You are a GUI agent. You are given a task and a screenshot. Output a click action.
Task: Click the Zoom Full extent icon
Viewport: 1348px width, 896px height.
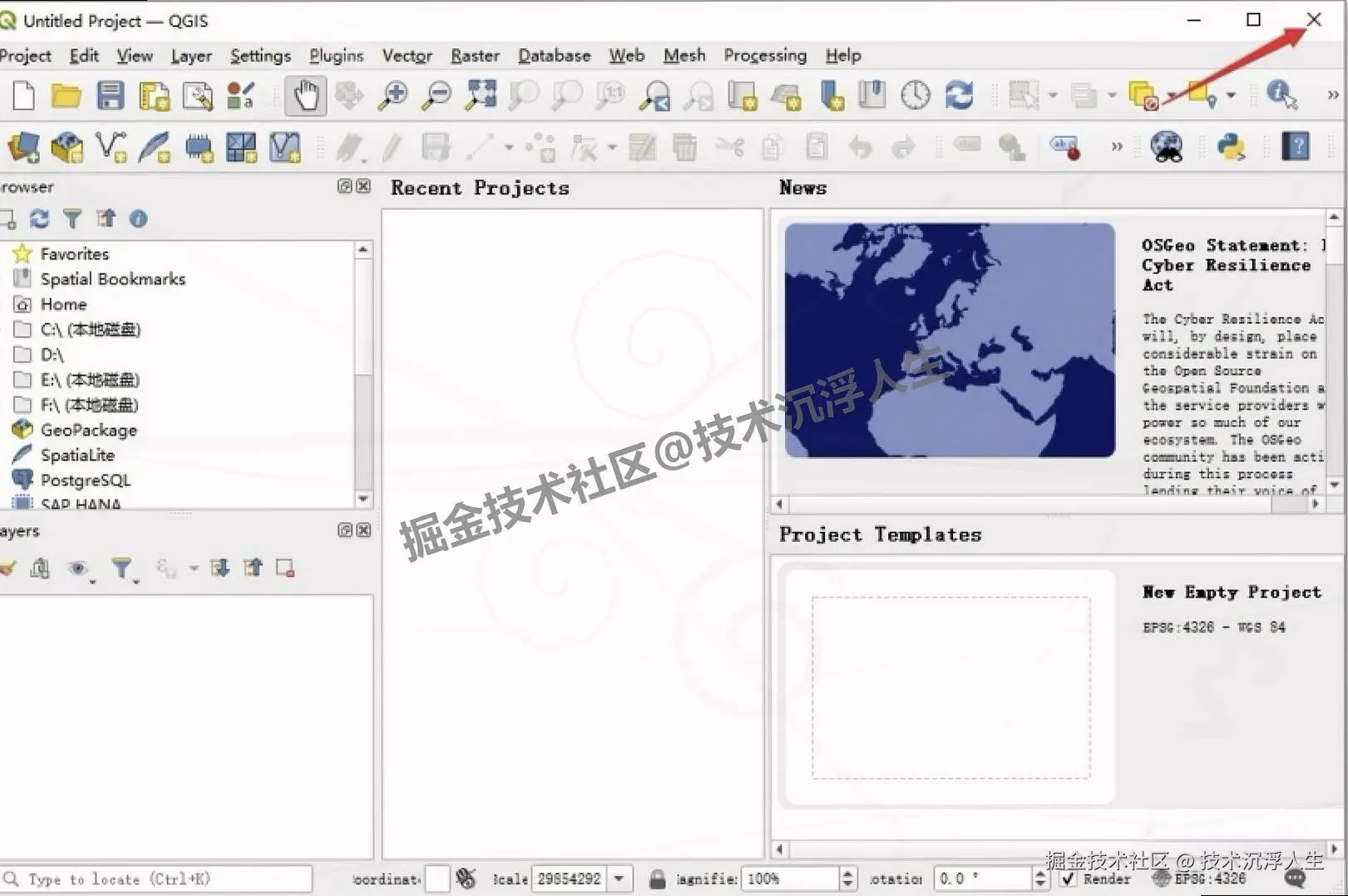(481, 95)
